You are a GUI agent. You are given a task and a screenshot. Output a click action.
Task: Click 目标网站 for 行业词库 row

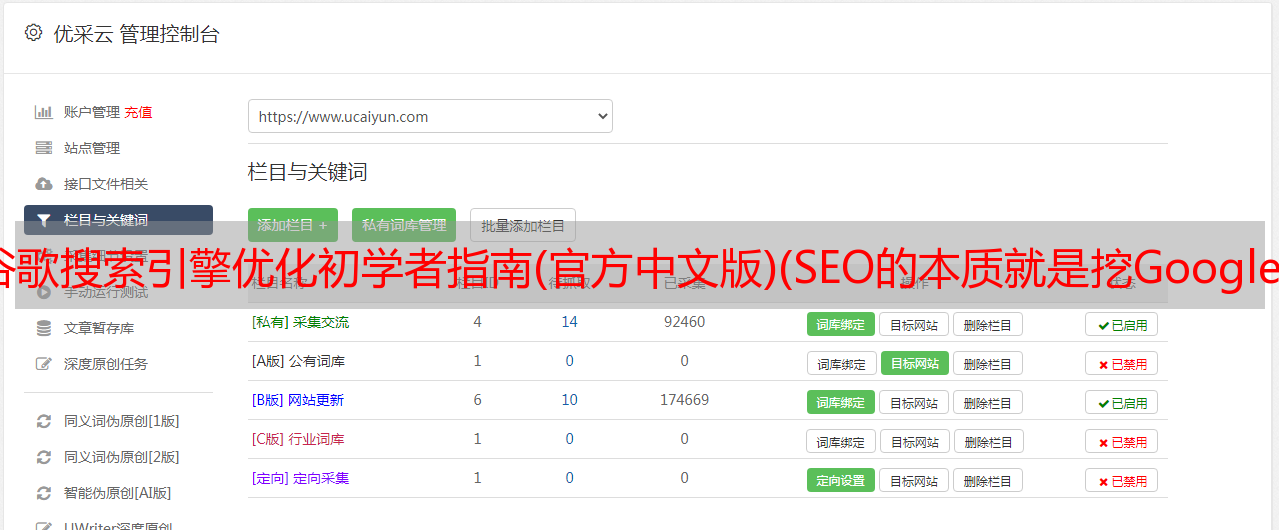tap(914, 441)
